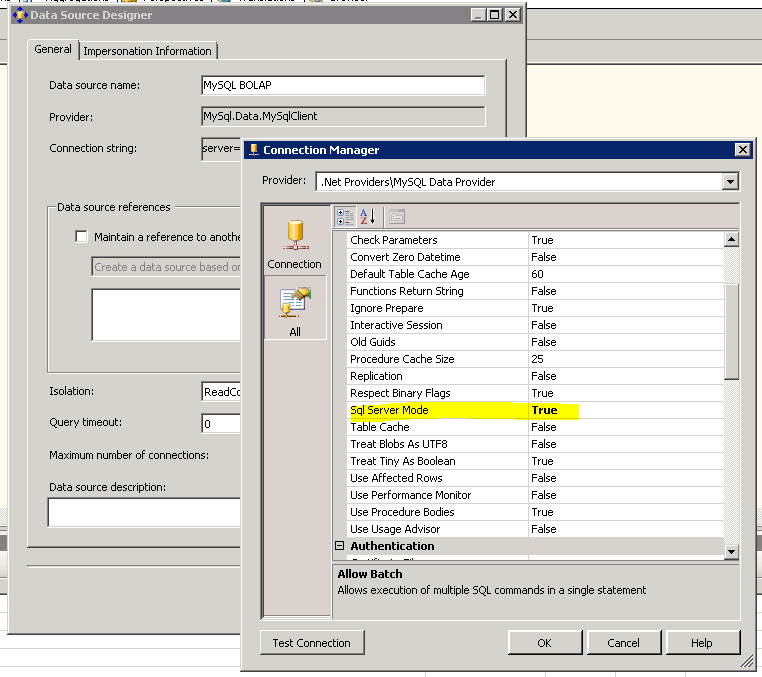Image resolution: width=762 pixels, height=677 pixels.
Task: Click the property grid scroll up arrow
Action: 731,239
